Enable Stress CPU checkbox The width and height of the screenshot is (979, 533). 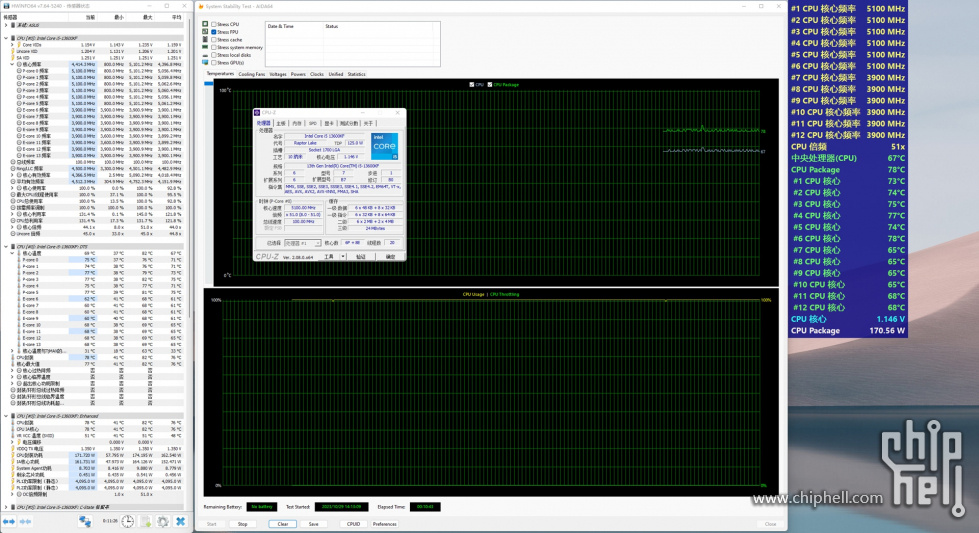point(214,24)
